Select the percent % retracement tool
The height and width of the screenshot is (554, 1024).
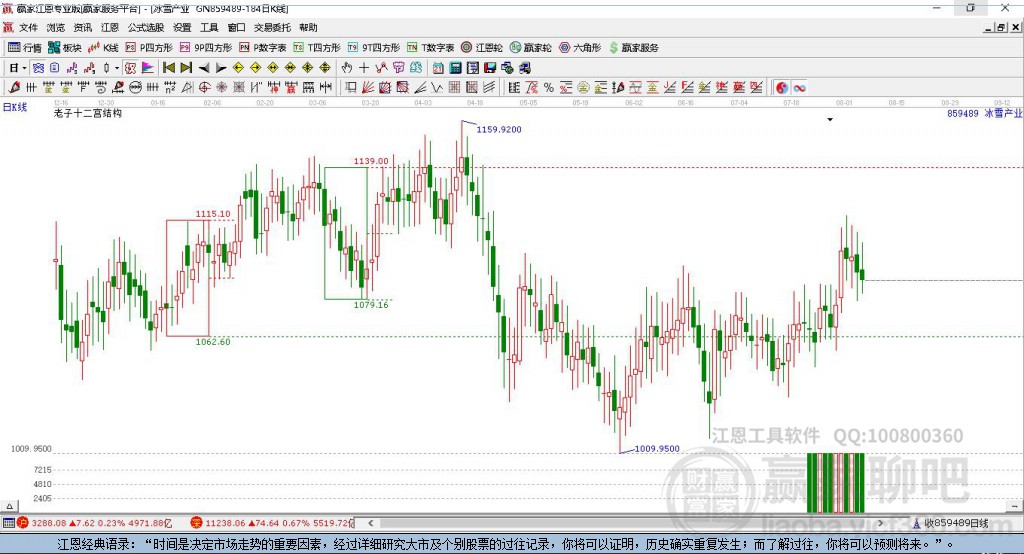549,88
